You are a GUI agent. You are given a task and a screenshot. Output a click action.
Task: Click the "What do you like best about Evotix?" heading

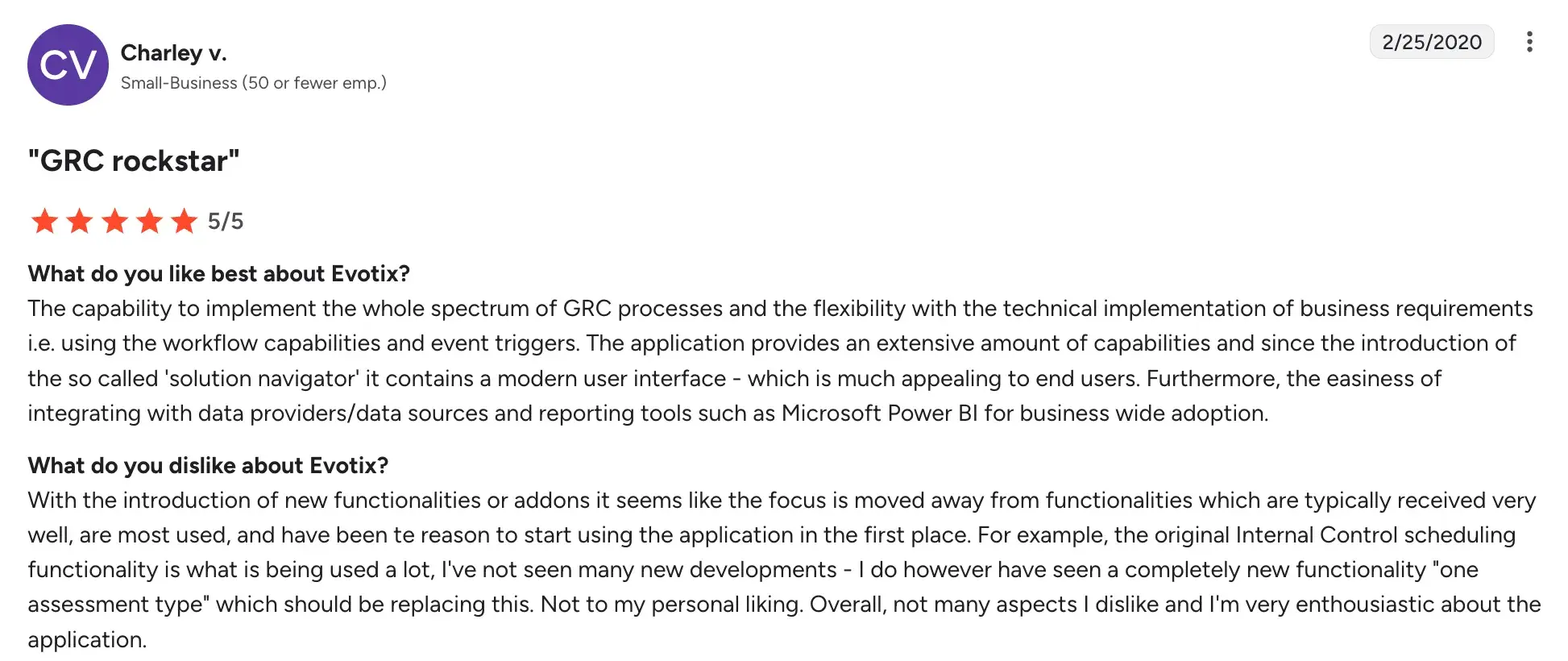click(x=218, y=274)
